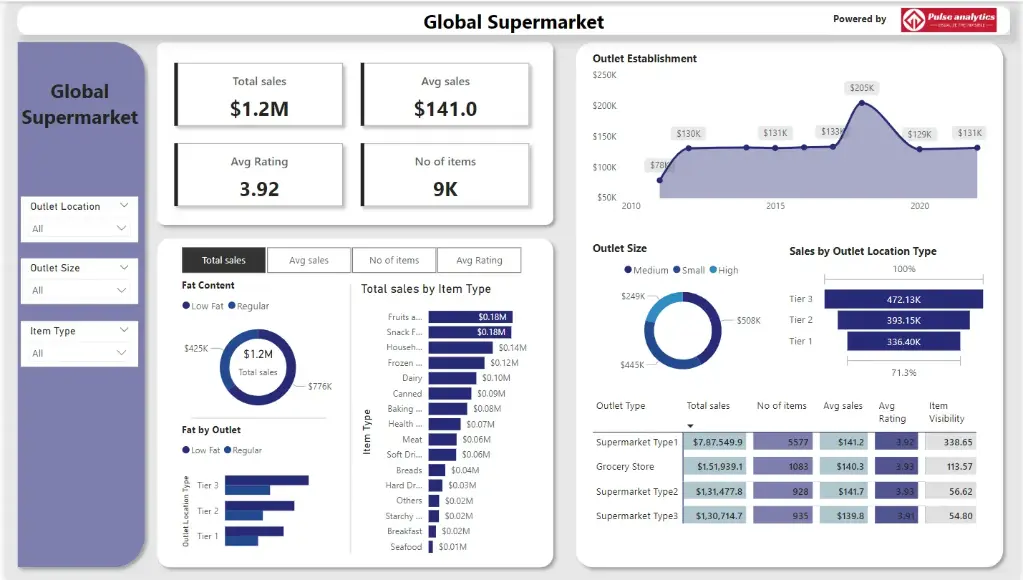1023x580 pixels.
Task: Click the 54.80 Item Visibility cell
Action: click(951, 515)
